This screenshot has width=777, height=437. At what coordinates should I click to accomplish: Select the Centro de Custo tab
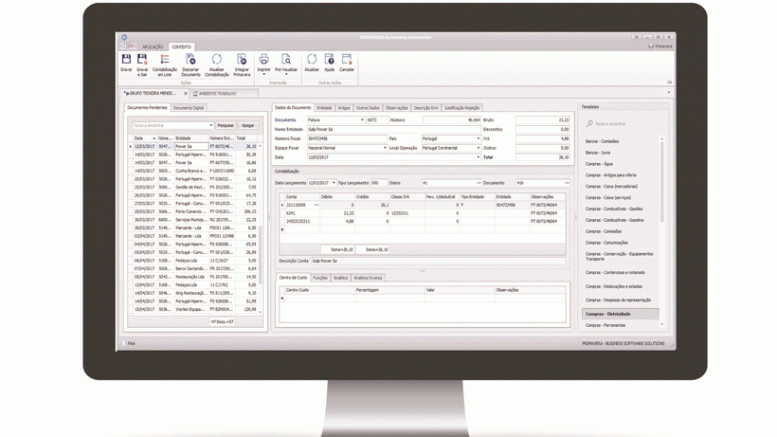[x=293, y=277]
